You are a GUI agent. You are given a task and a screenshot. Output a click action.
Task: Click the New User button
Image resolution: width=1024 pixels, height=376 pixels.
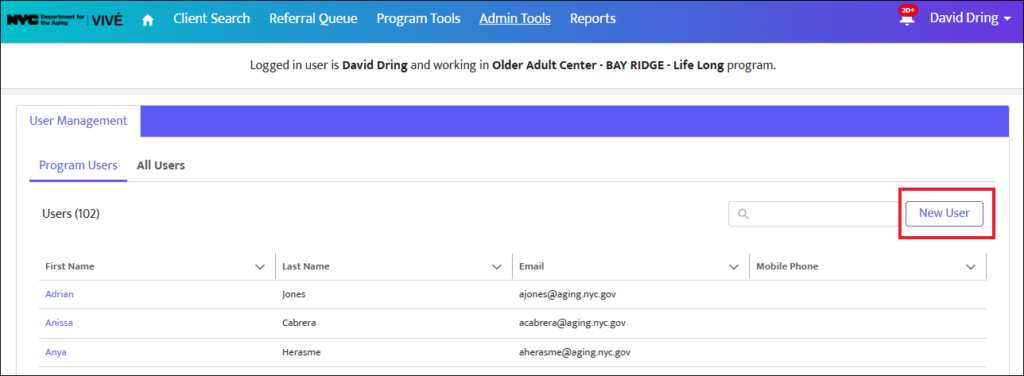point(944,213)
